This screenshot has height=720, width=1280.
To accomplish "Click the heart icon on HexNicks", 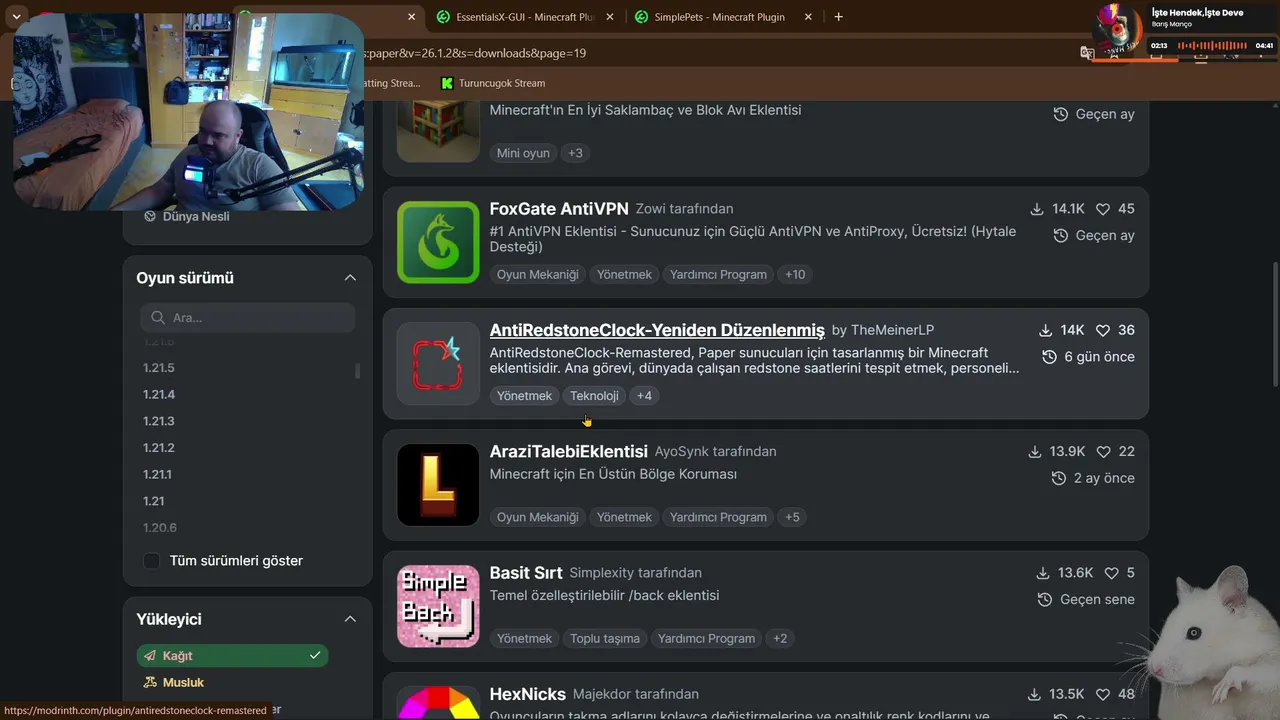I will click(1103, 694).
